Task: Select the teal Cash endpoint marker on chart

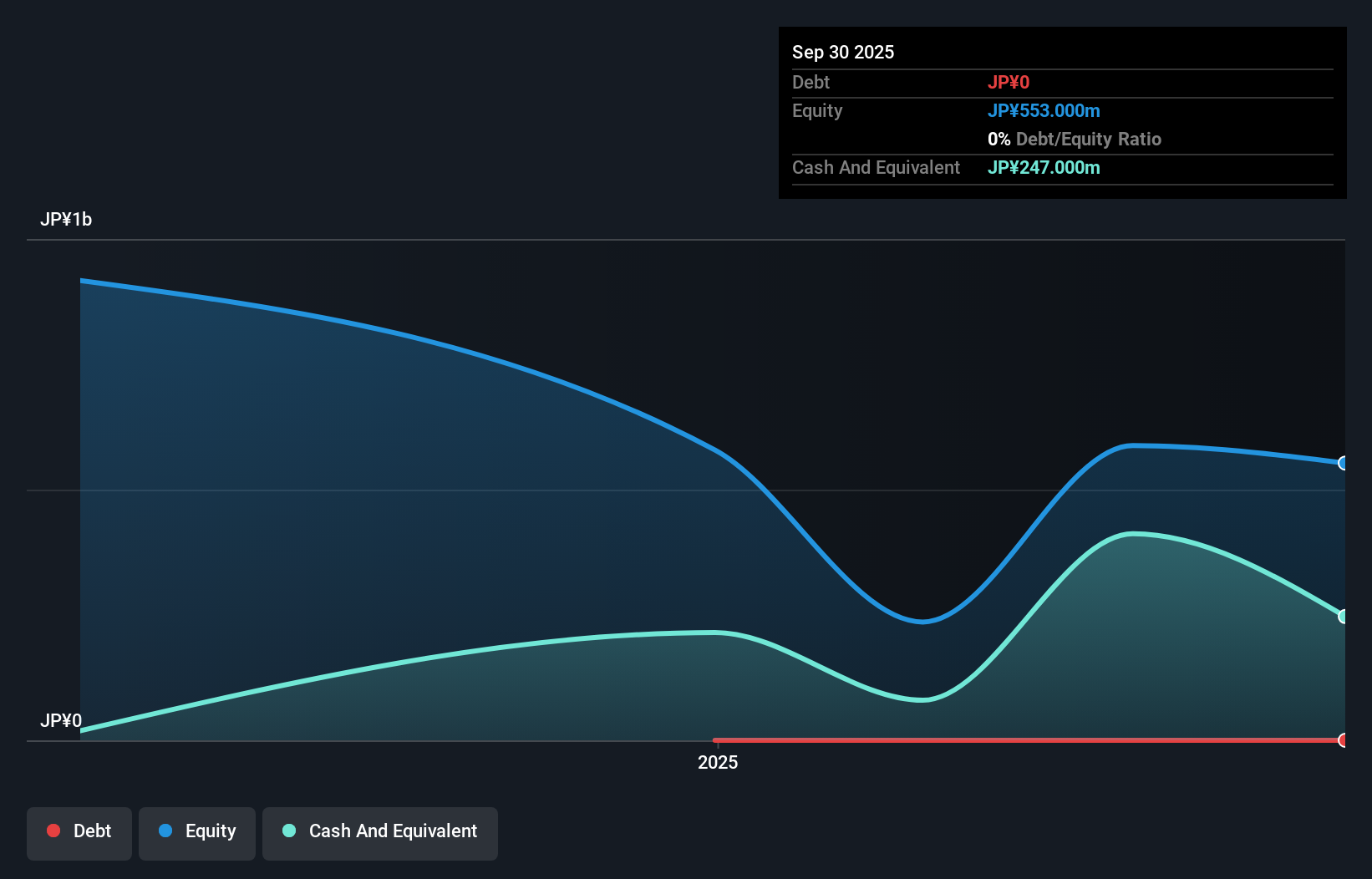Action: pos(1343,617)
